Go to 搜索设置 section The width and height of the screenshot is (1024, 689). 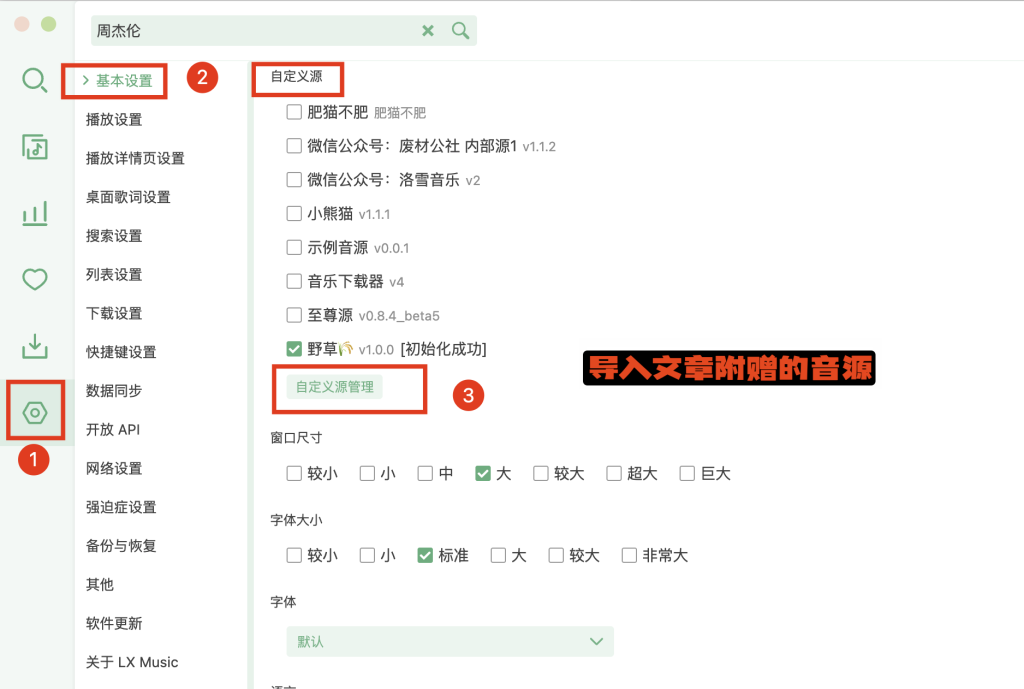(114, 236)
